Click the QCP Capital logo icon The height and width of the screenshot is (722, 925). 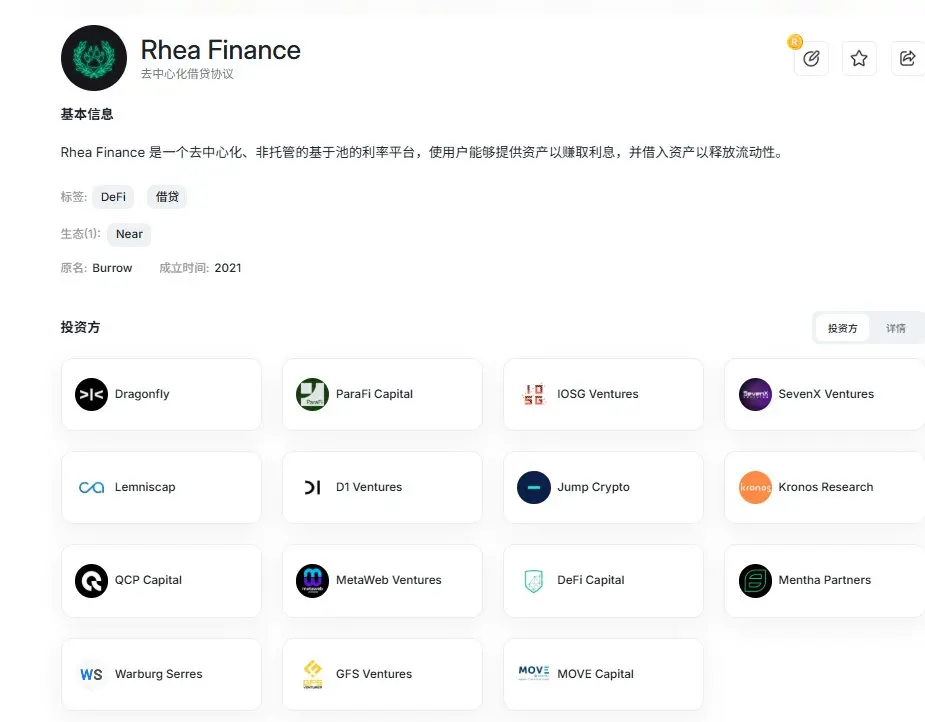pyautogui.click(x=91, y=581)
